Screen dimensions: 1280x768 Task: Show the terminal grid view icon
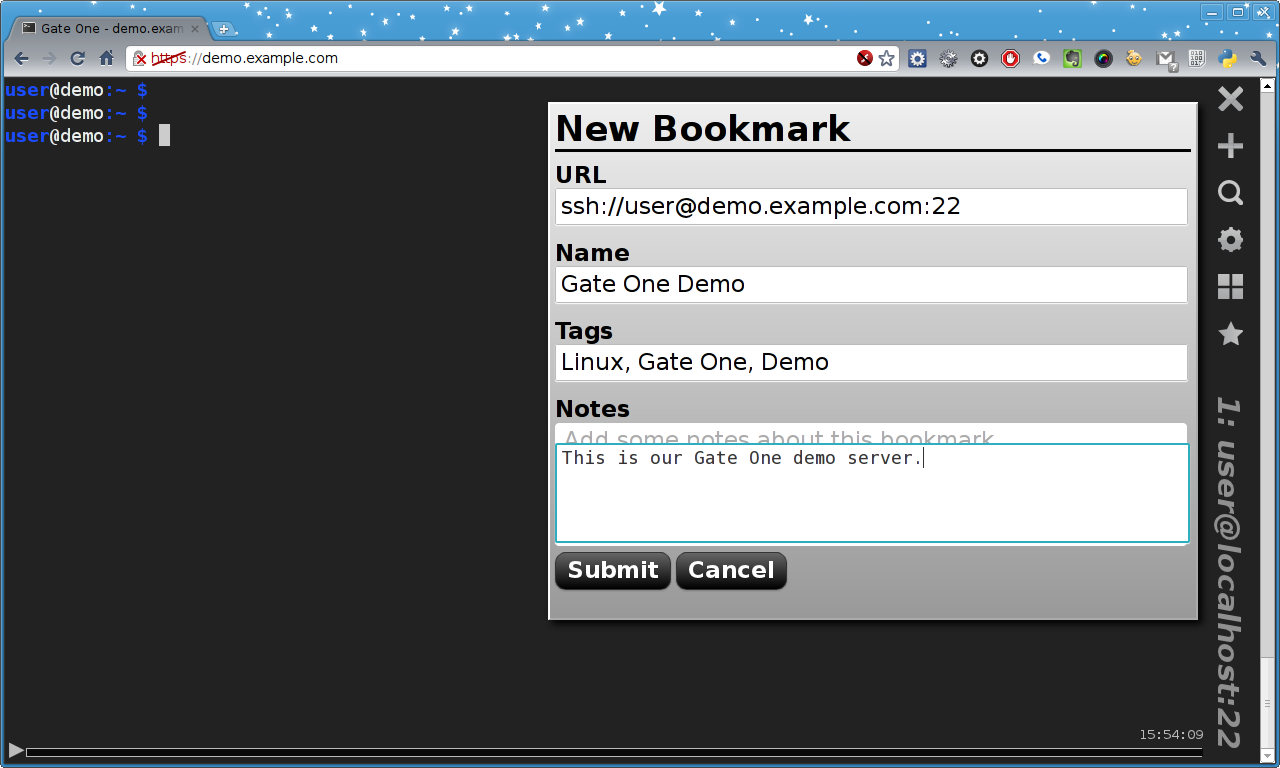(1230, 286)
